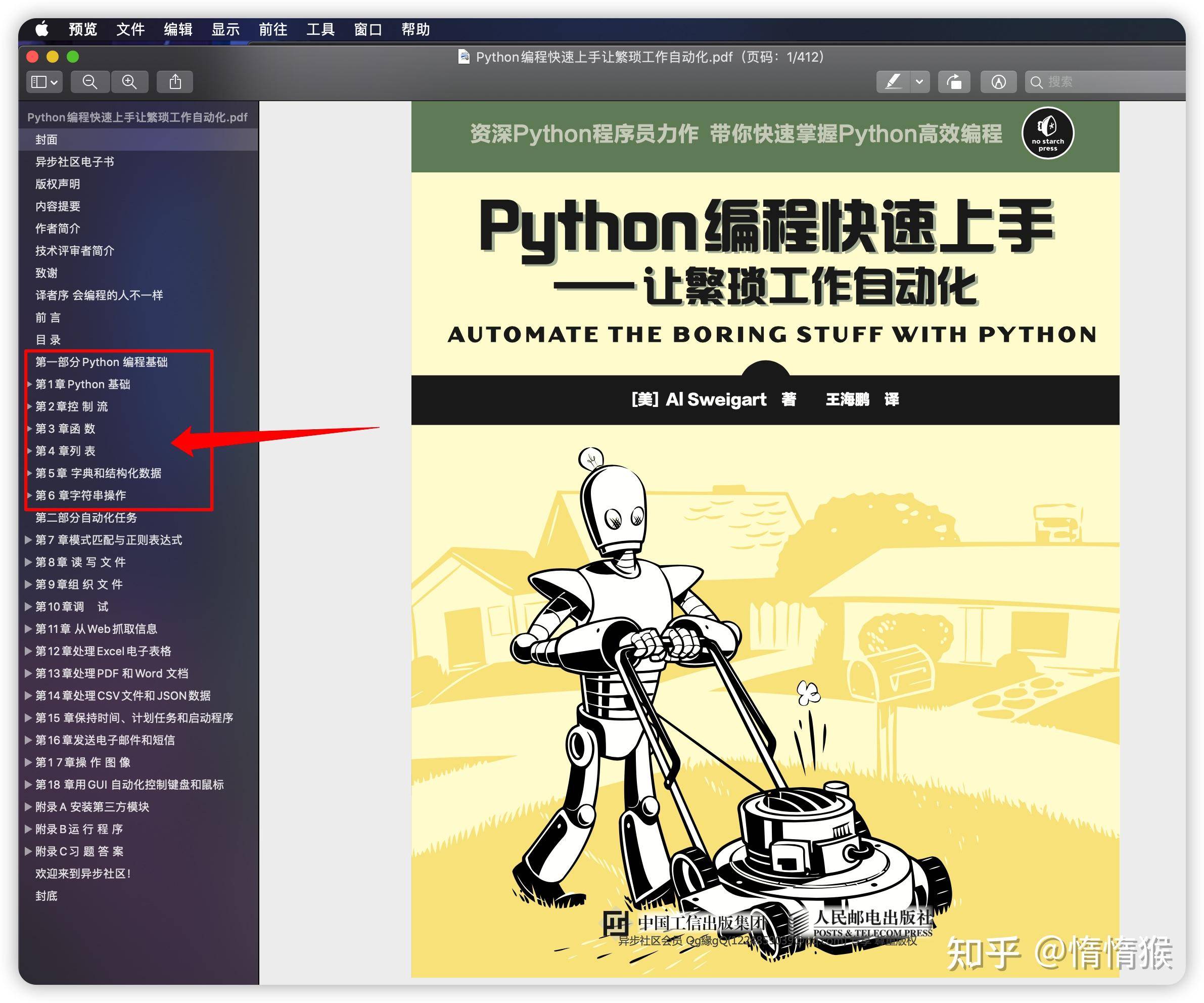The height and width of the screenshot is (1003, 1204).
Task: Click the 搜索 search field
Action: [1105, 82]
